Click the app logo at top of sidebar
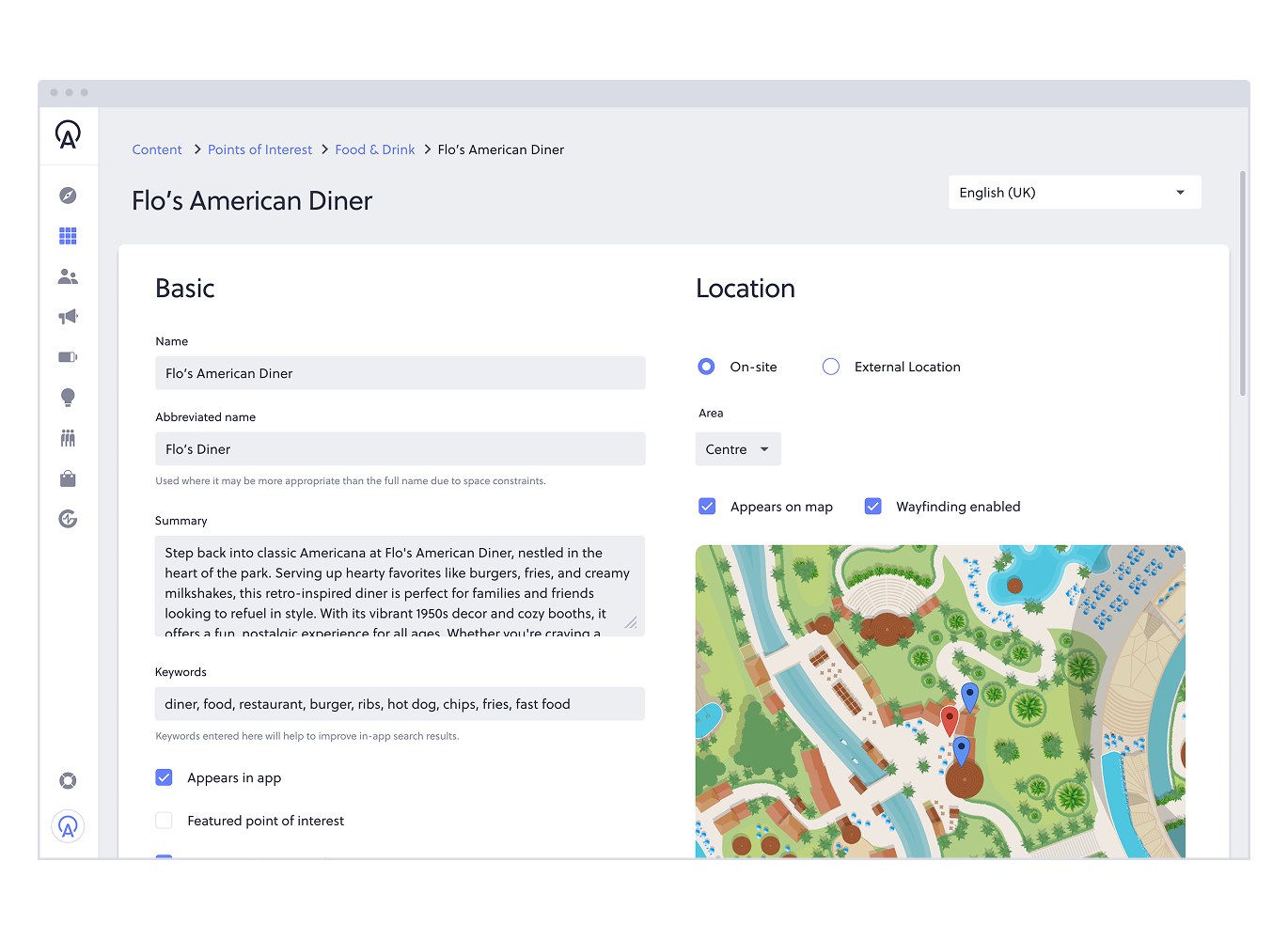 (x=68, y=135)
